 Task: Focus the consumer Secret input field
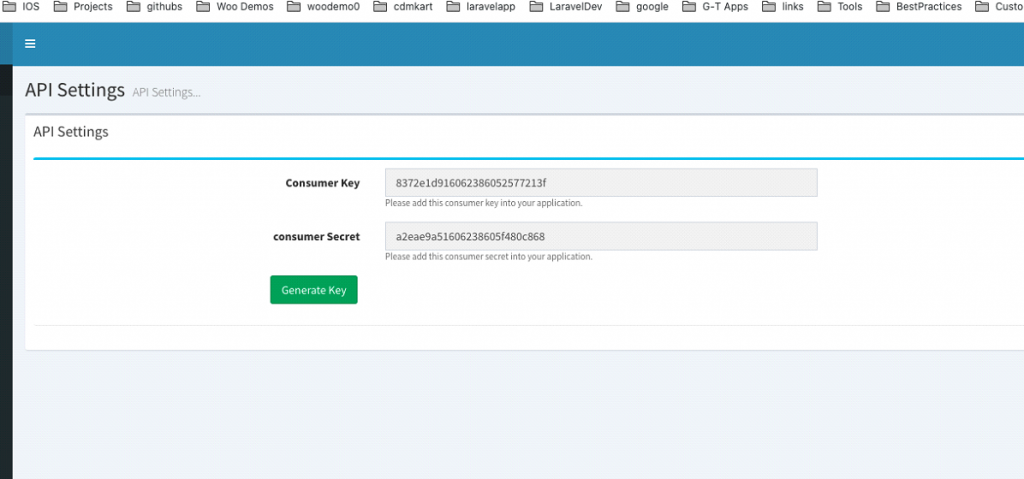(x=601, y=236)
